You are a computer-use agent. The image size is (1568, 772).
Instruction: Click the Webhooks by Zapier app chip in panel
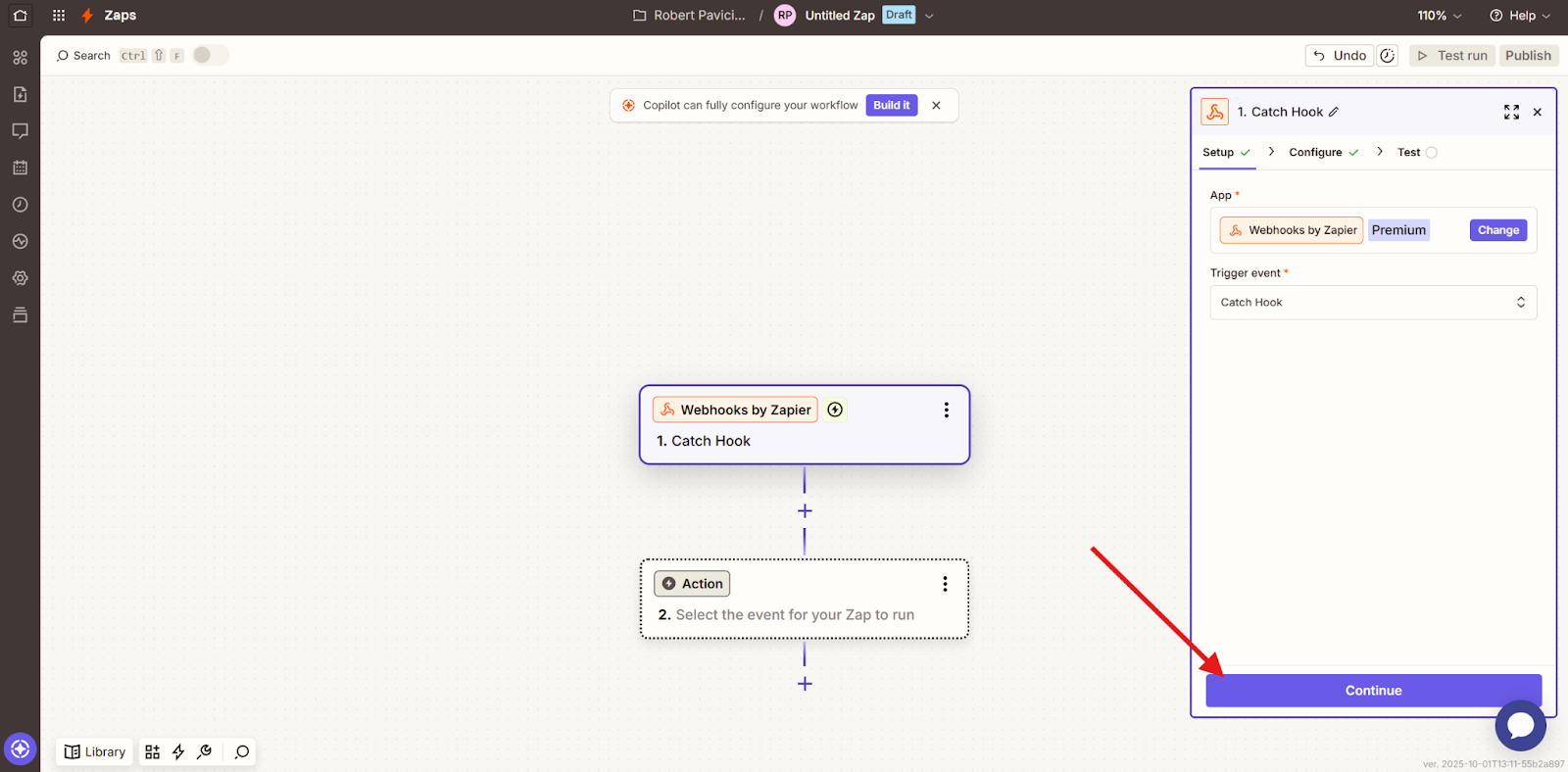[1292, 230]
